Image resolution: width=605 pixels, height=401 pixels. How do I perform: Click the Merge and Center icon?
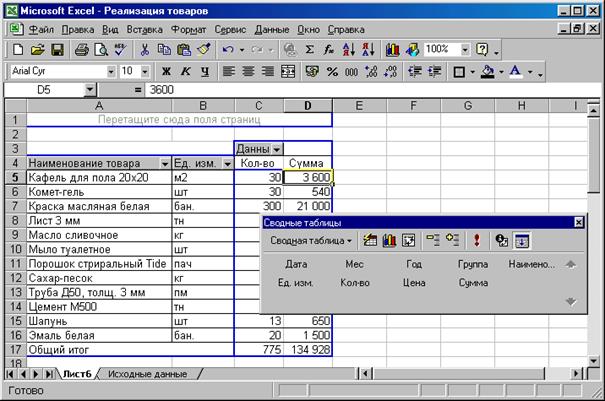click(289, 72)
